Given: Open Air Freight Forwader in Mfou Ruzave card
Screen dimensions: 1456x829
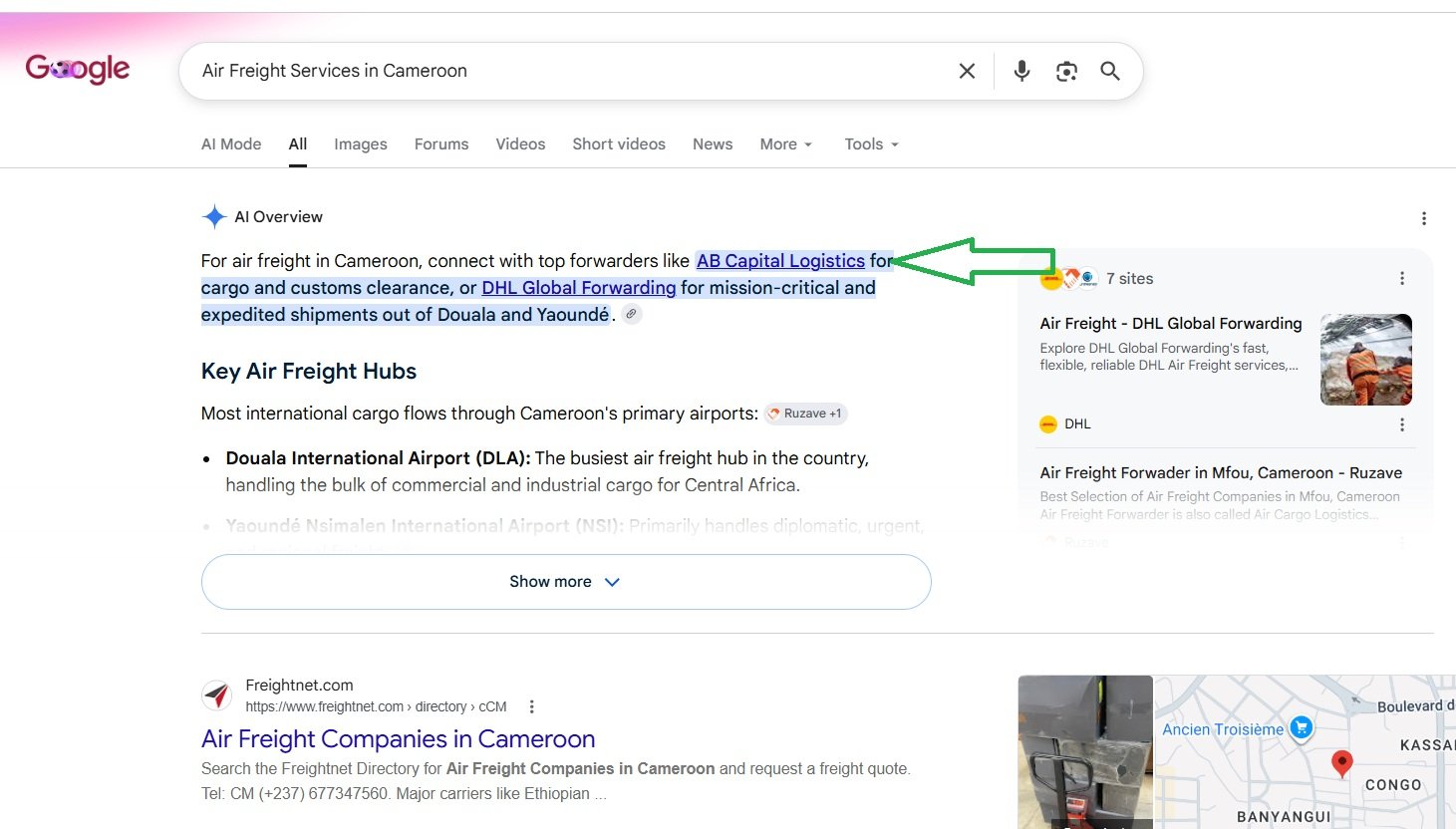Looking at the screenshot, I should (x=1221, y=473).
